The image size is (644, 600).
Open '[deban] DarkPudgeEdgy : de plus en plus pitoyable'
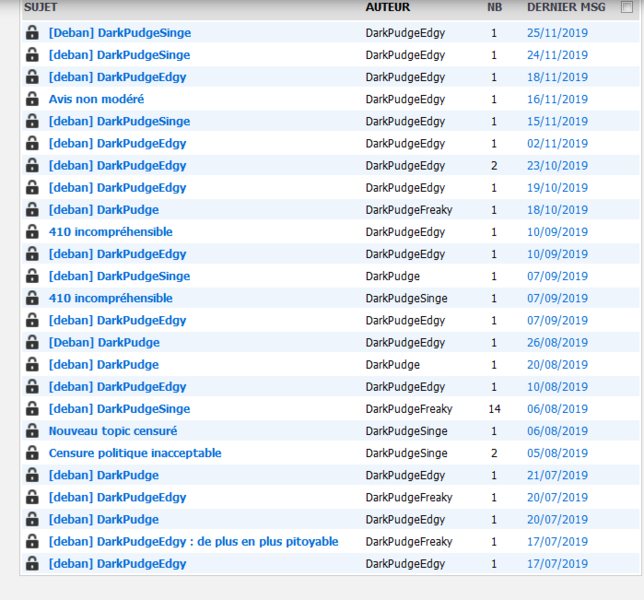point(193,542)
